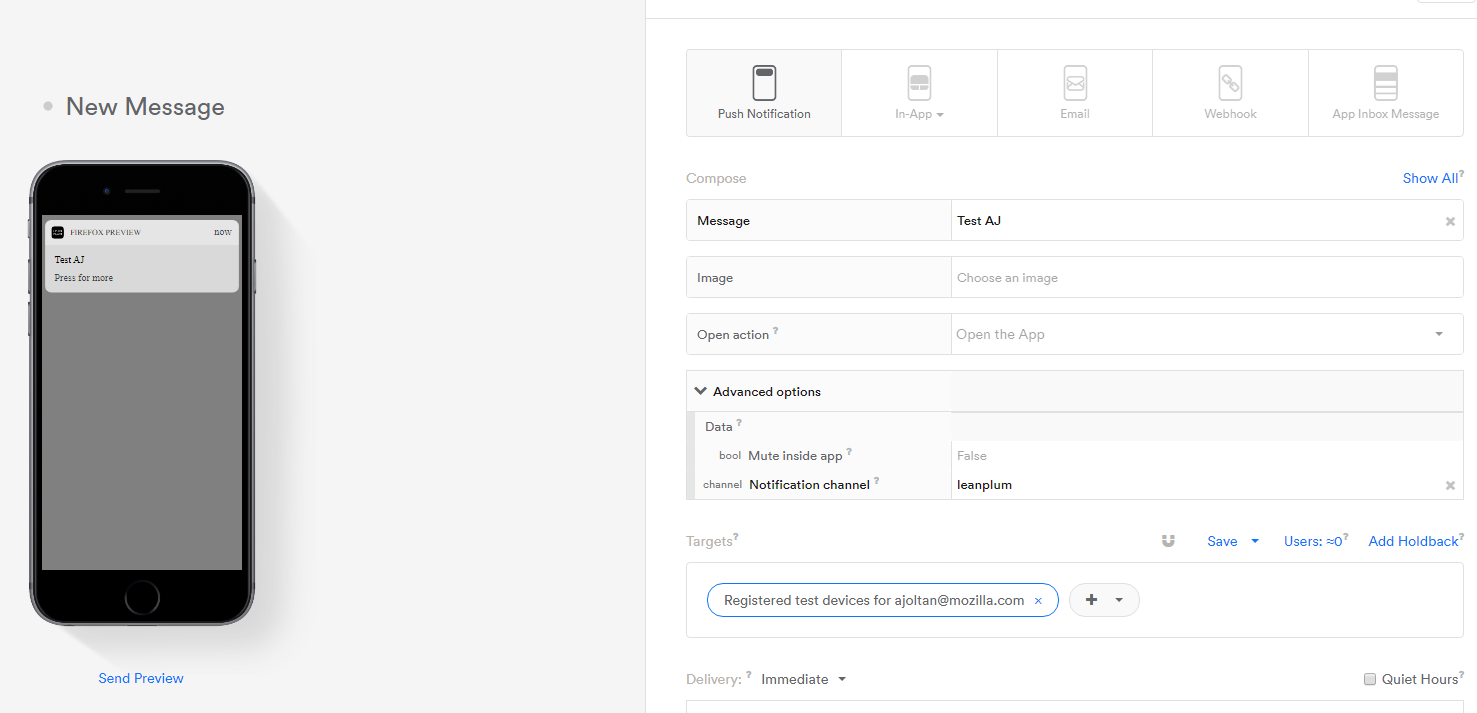This screenshot has width=1477, height=713.
Task: Open the Open action dropdown
Action: (1207, 334)
